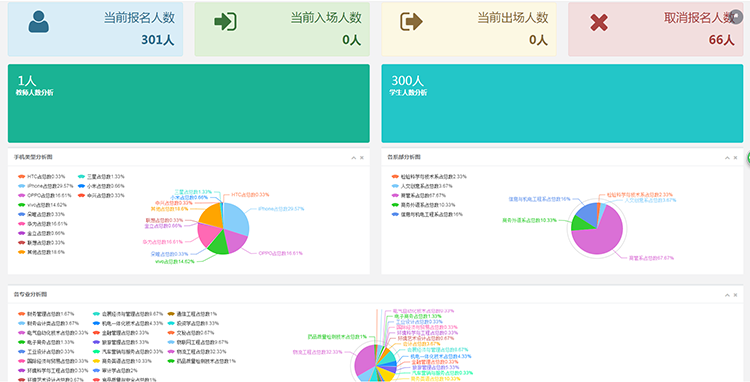Click the green sign-in arrow icon

tap(225, 22)
